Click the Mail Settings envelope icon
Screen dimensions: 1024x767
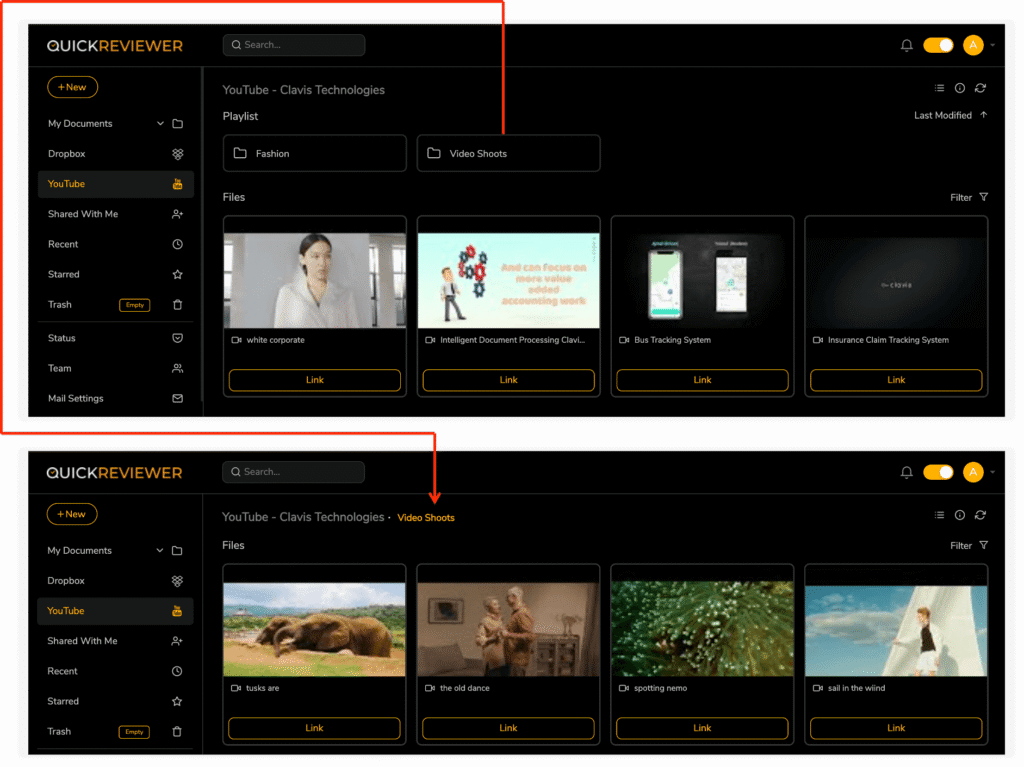(x=177, y=398)
